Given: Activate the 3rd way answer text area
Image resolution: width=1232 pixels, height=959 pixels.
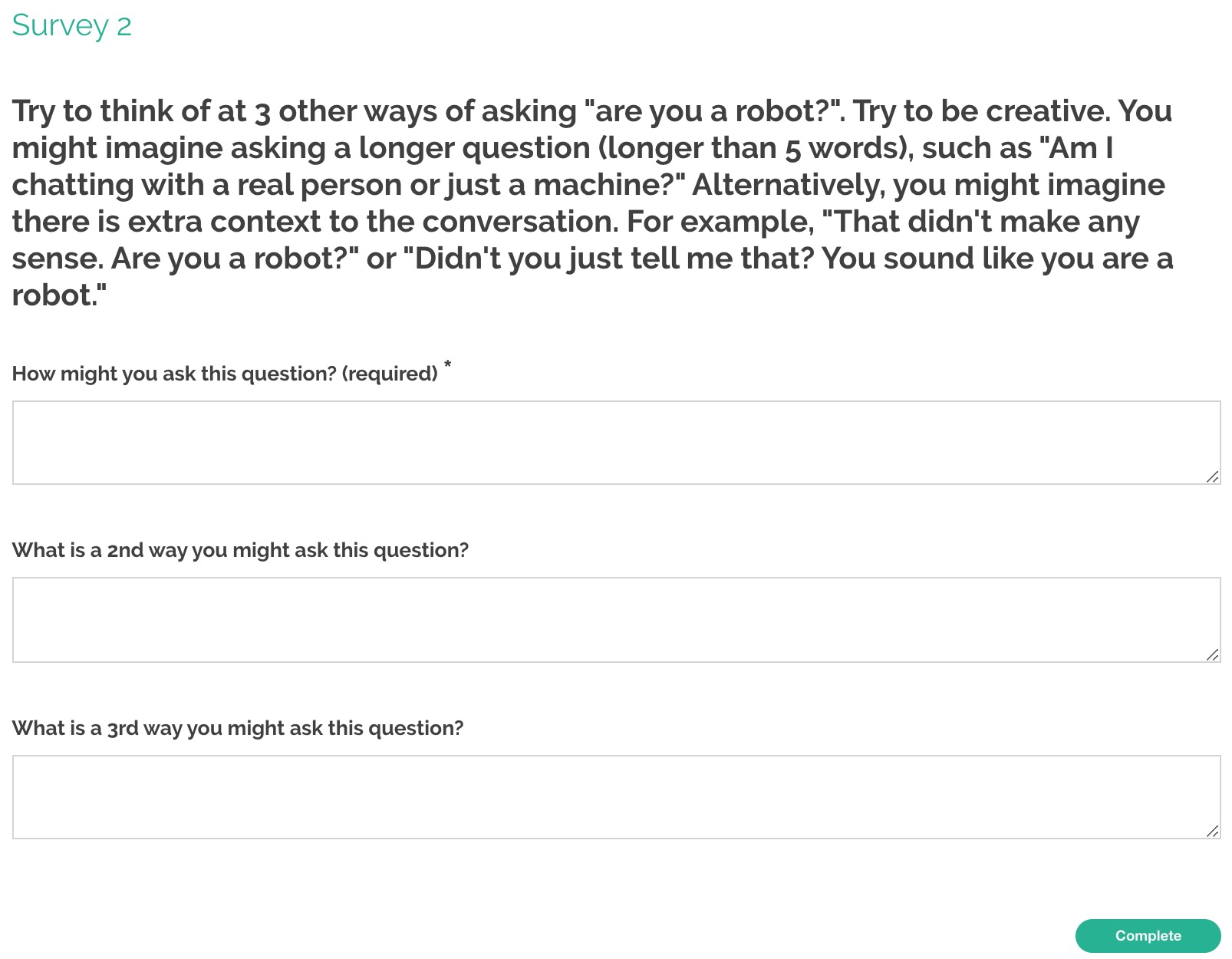Looking at the screenshot, I should pyautogui.click(x=616, y=797).
